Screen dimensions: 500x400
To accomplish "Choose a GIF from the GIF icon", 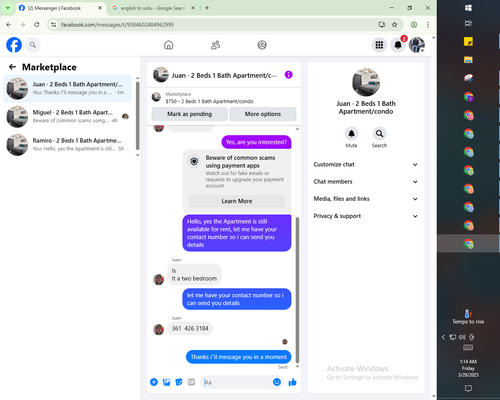I will 191,382.
